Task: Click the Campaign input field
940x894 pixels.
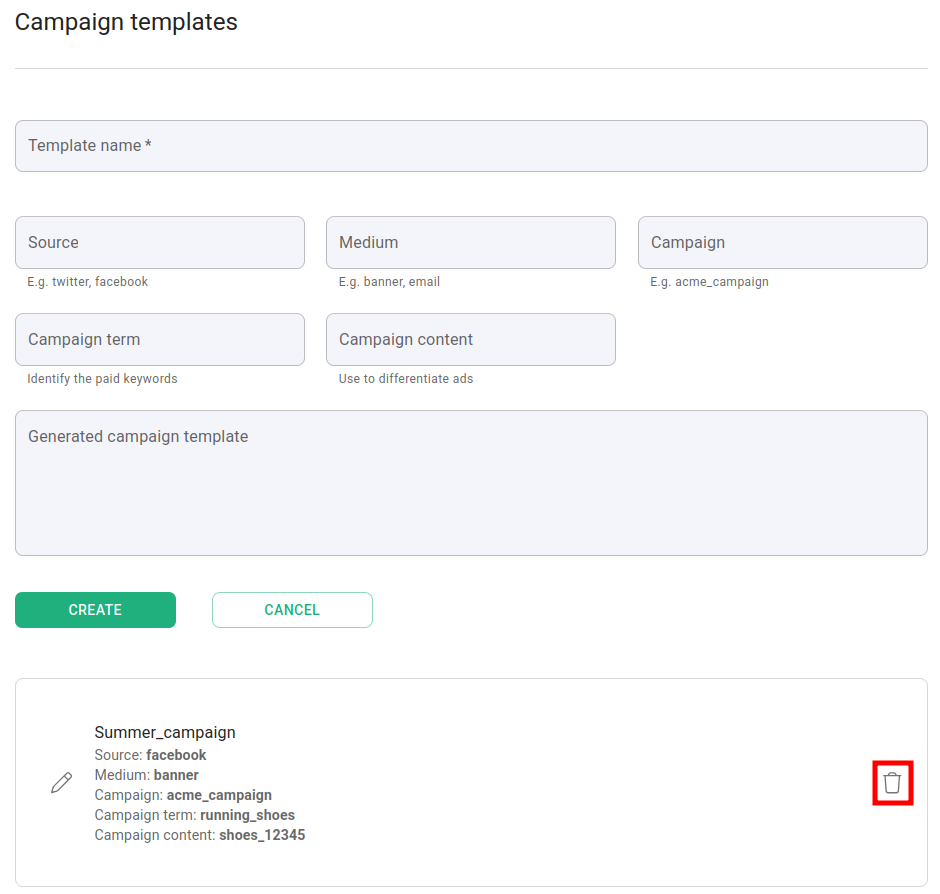Action: (782, 243)
